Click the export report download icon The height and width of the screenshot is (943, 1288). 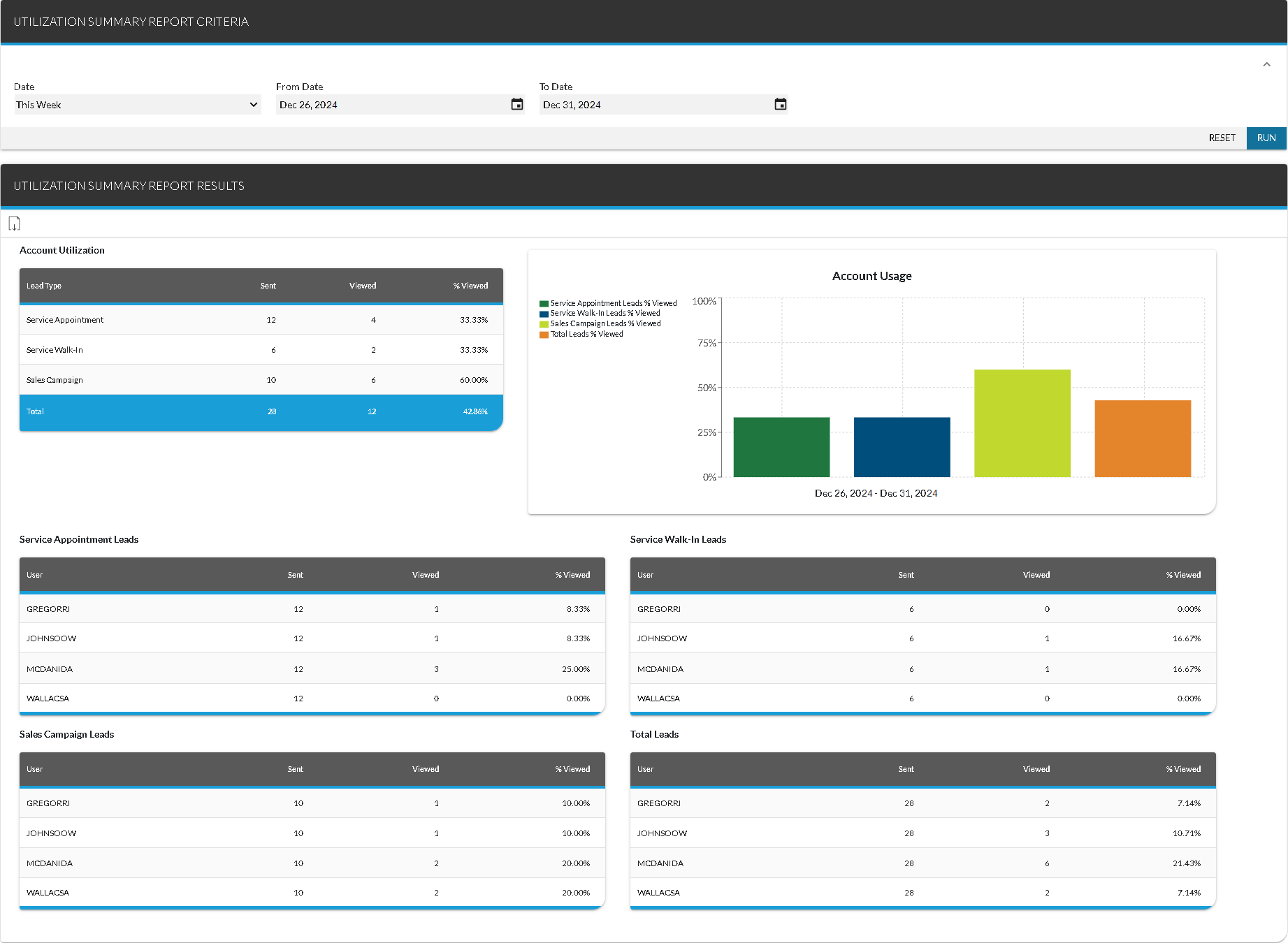(14, 224)
